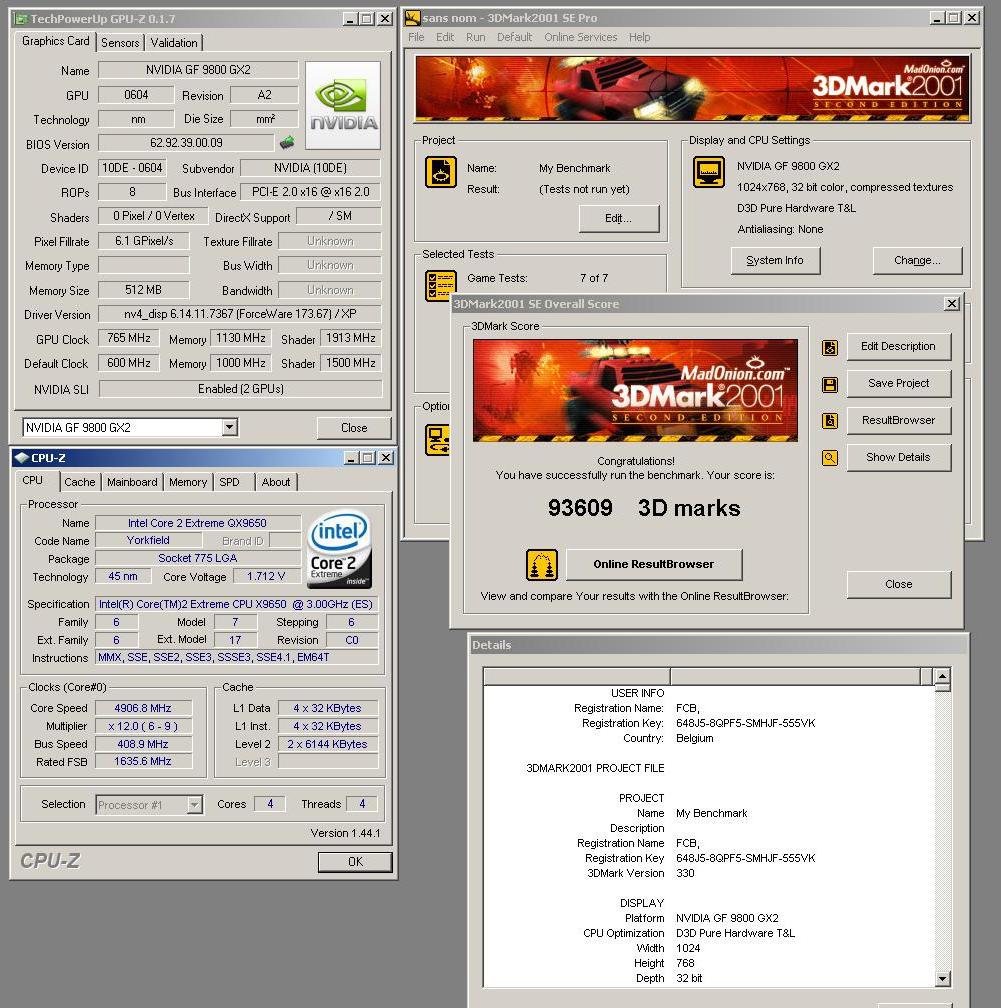This screenshot has width=1001, height=1008.
Task: Click the 3DMark2001 title bar app icon
Action: click(412, 18)
